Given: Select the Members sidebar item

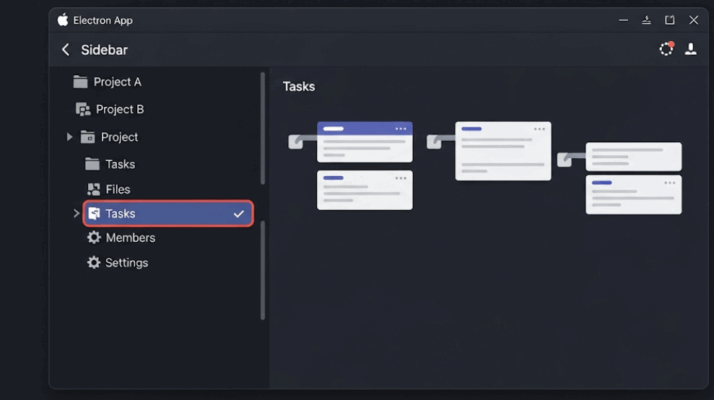Looking at the screenshot, I should click(x=121, y=237).
